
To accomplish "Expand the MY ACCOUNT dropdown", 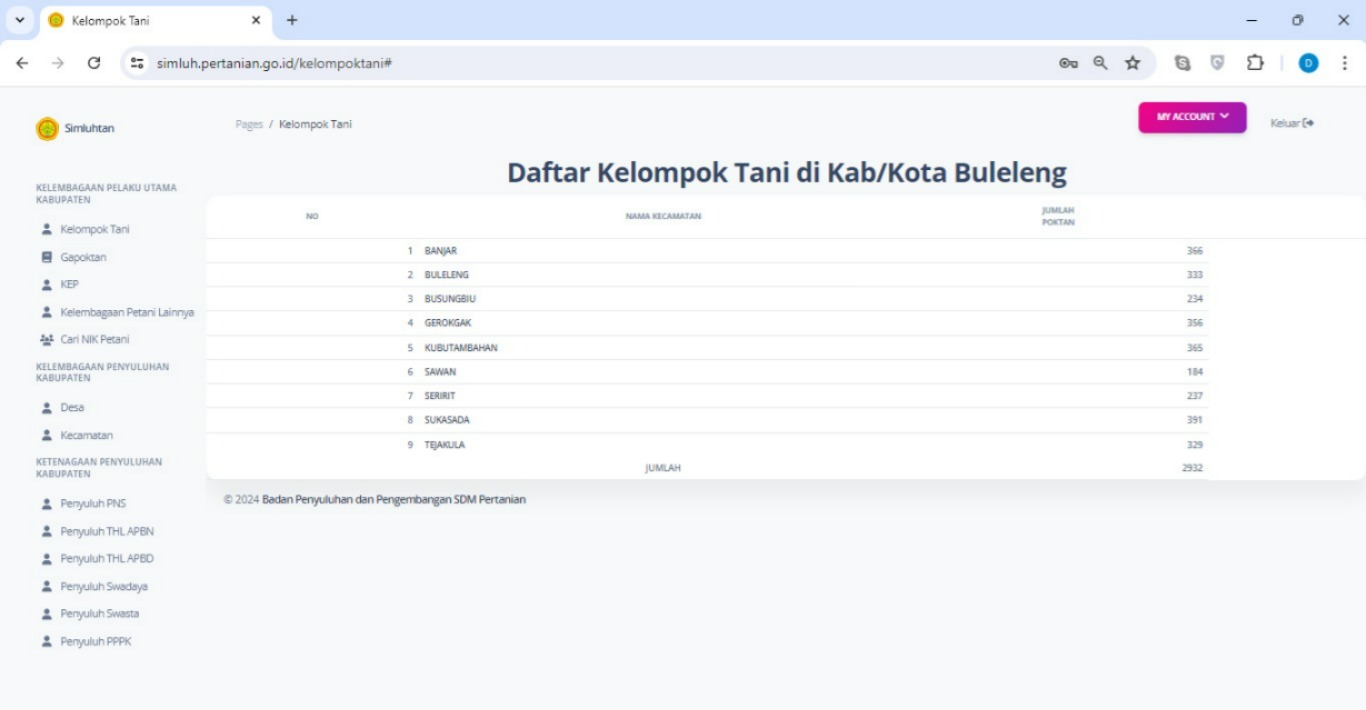I will (1192, 117).
